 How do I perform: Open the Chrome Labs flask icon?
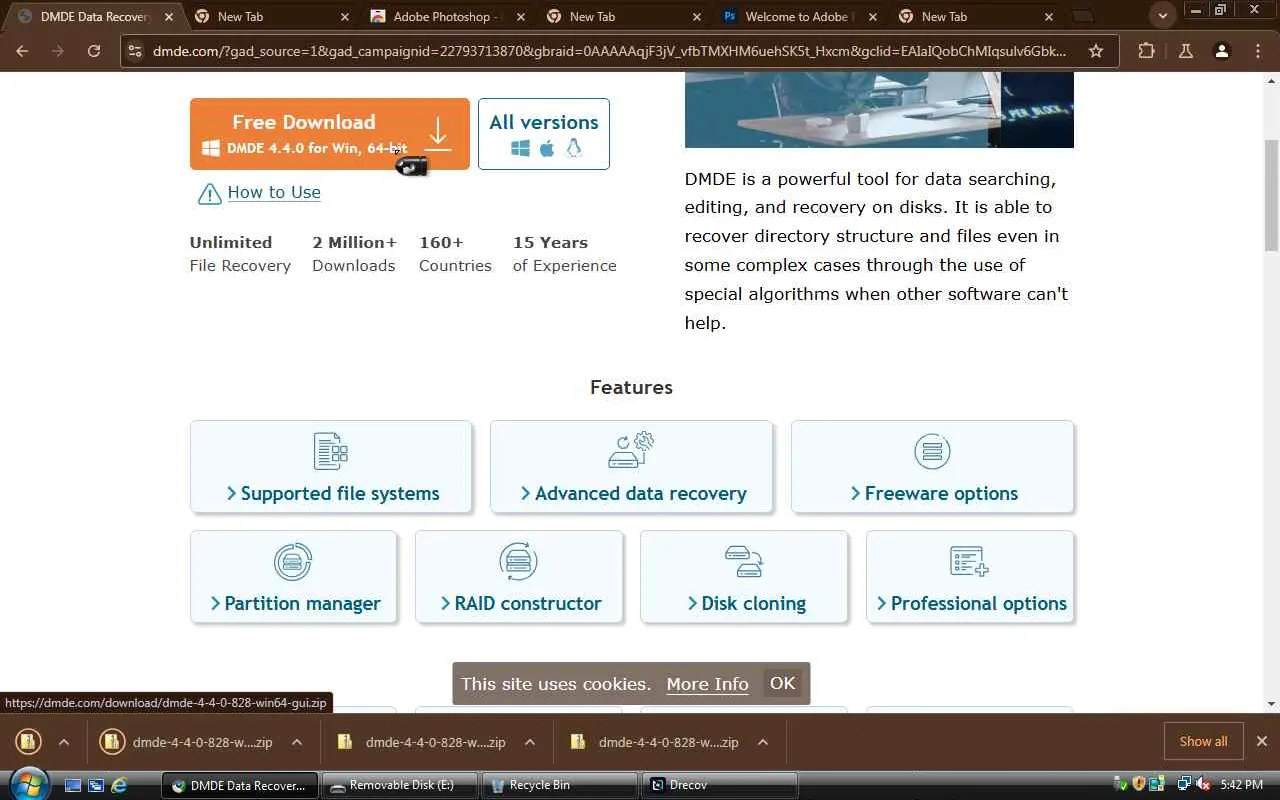pyautogui.click(x=1185, y=51)
